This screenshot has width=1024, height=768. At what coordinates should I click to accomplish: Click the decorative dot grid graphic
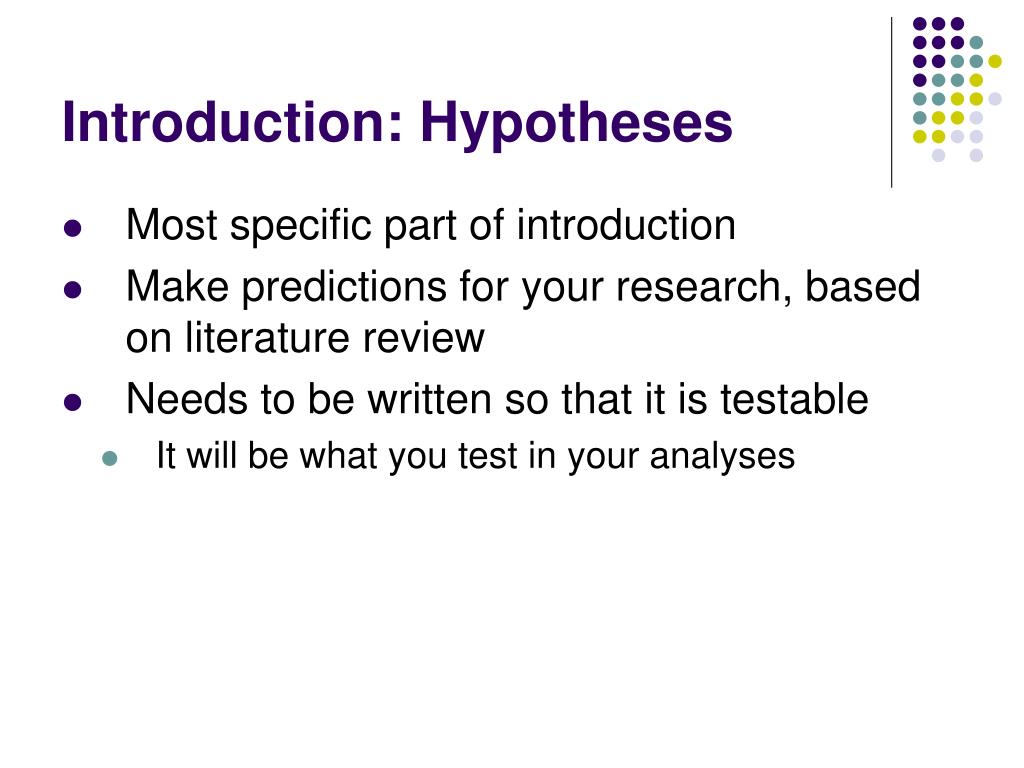(x=957, y=89)
